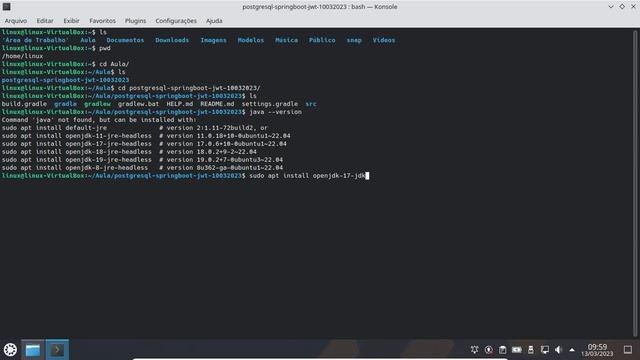Click 'HELP.md' in the file listing
The height and width of the screenshot is (360, 640).
tap(180, 104)
